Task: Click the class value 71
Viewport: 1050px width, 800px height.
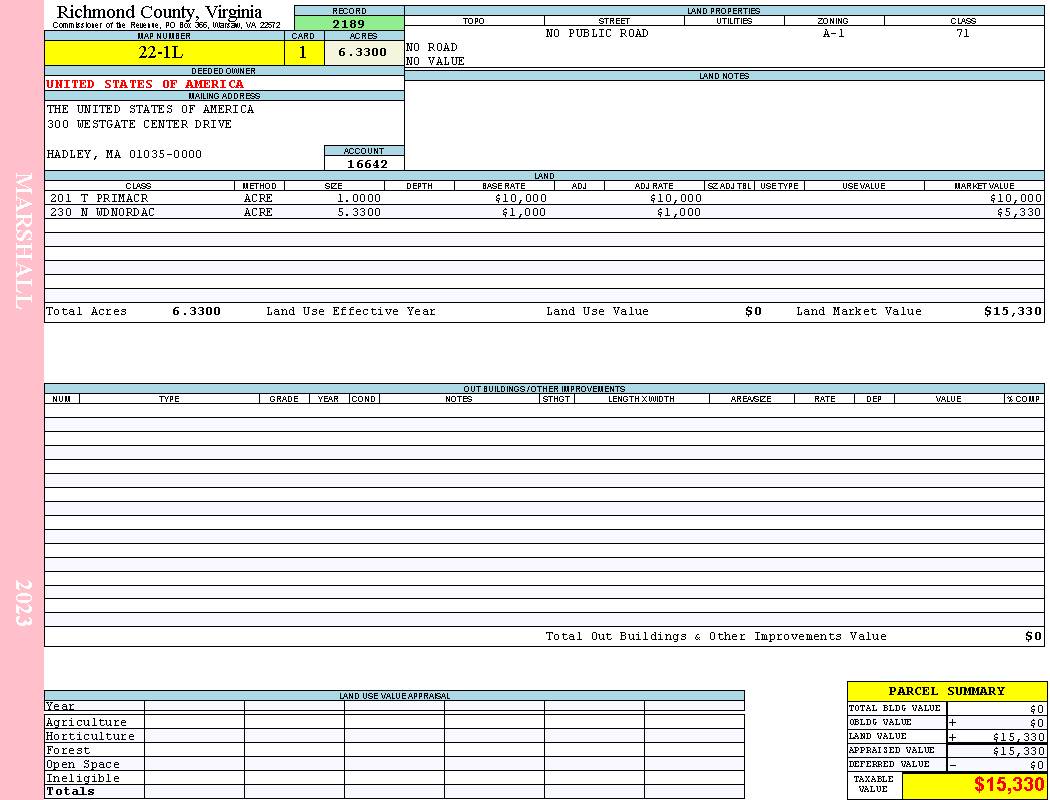Action: [963, 33]
